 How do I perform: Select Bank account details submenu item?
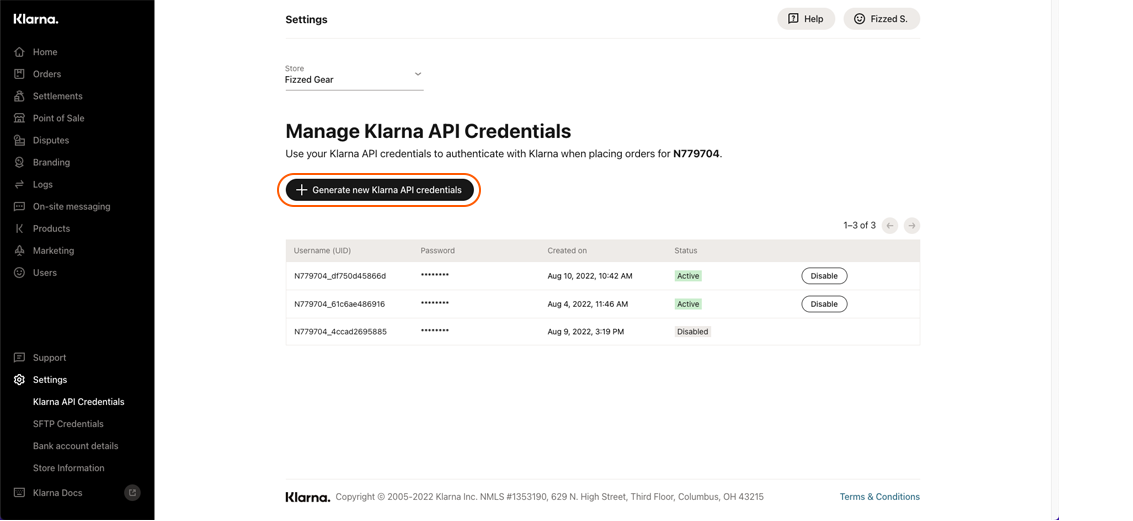[75, 446]
